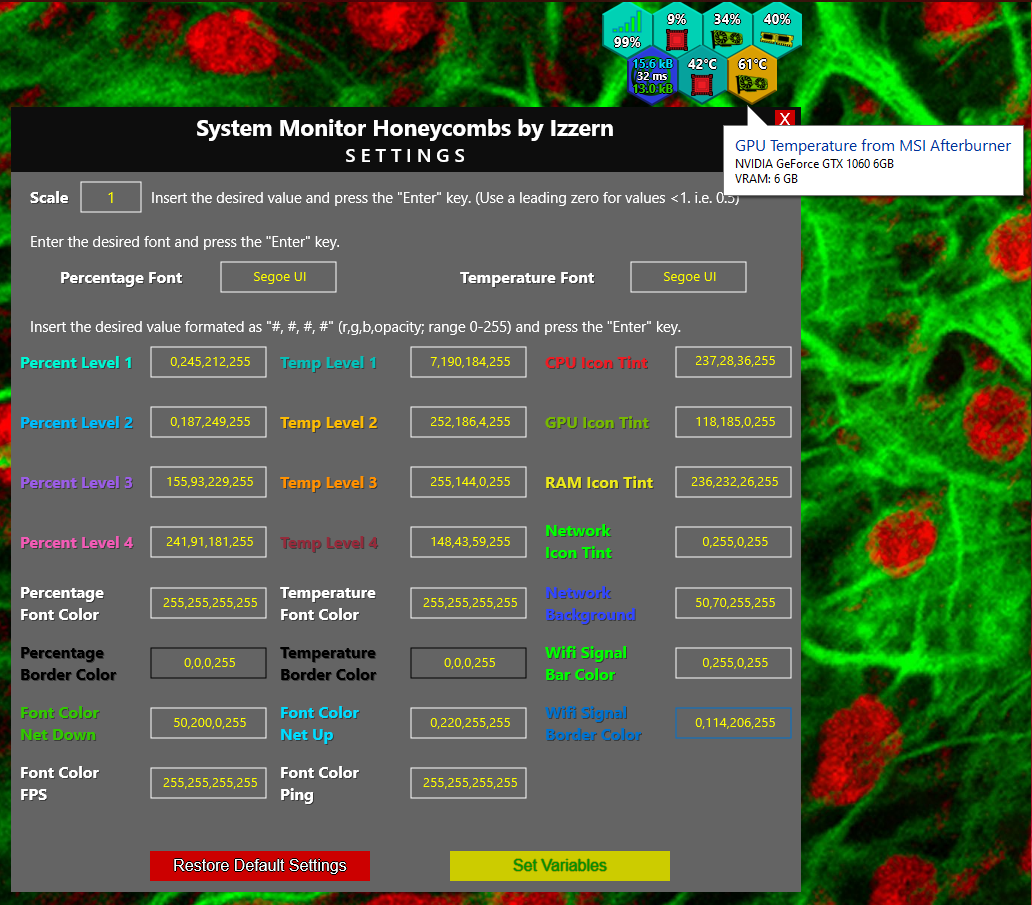Click the WiFi signal 99% hexagon
This screenshot has width=1032, height=905.
pyautogui.click(x=627, y=32)
